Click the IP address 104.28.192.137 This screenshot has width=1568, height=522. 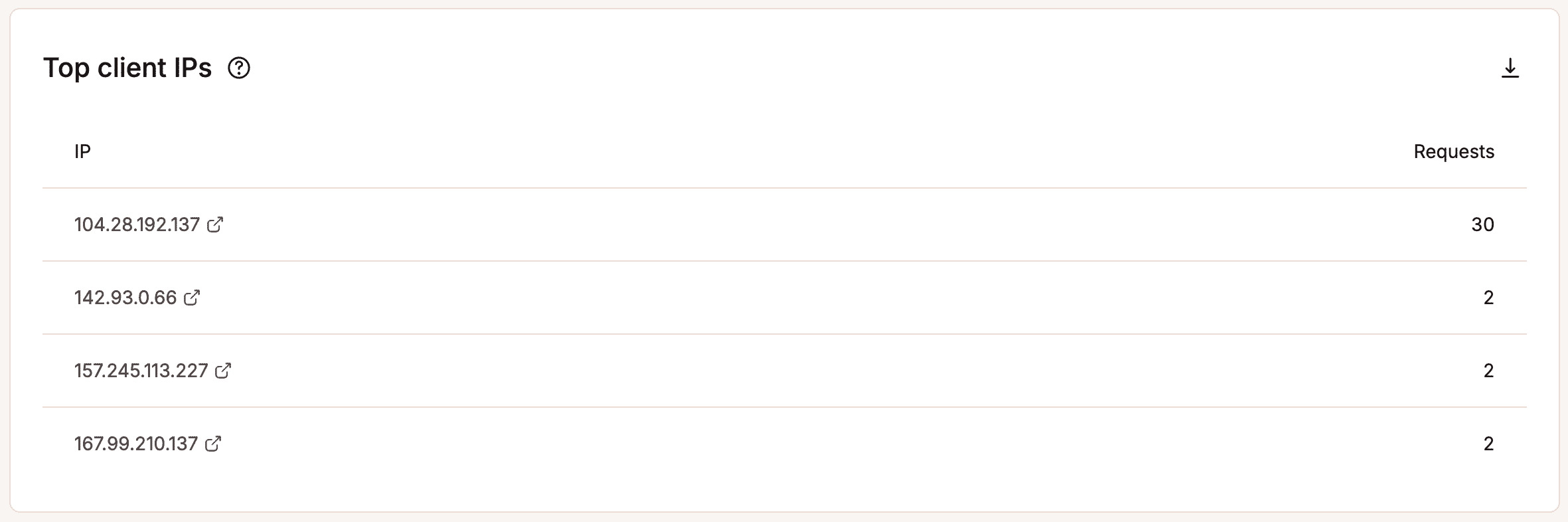click(137, 224)
